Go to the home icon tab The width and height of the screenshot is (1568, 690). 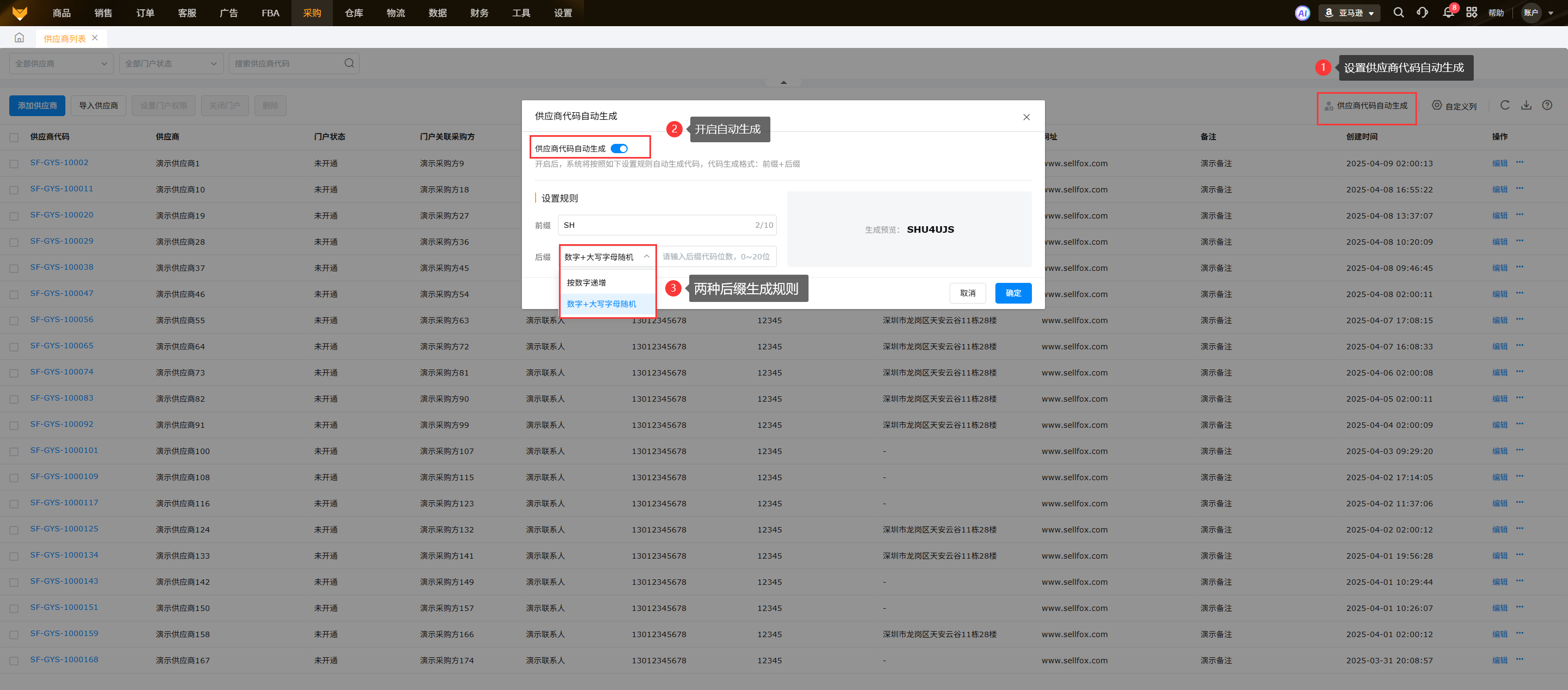click(x=20, y=38)
